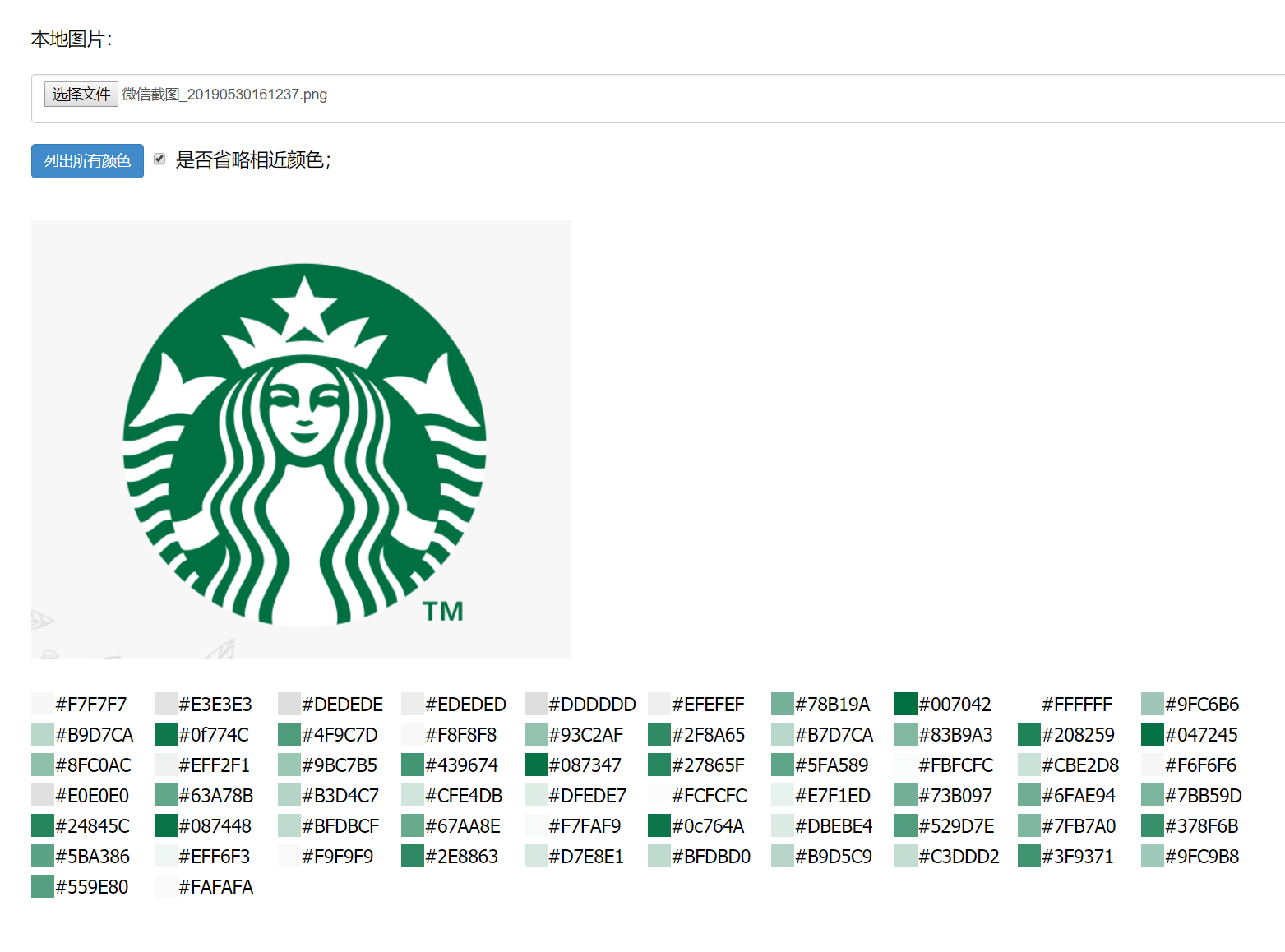Click the #2E8863 swatch
This screenshot has height=952, width=1285.
pyautogui.click(x=413, y=856)
